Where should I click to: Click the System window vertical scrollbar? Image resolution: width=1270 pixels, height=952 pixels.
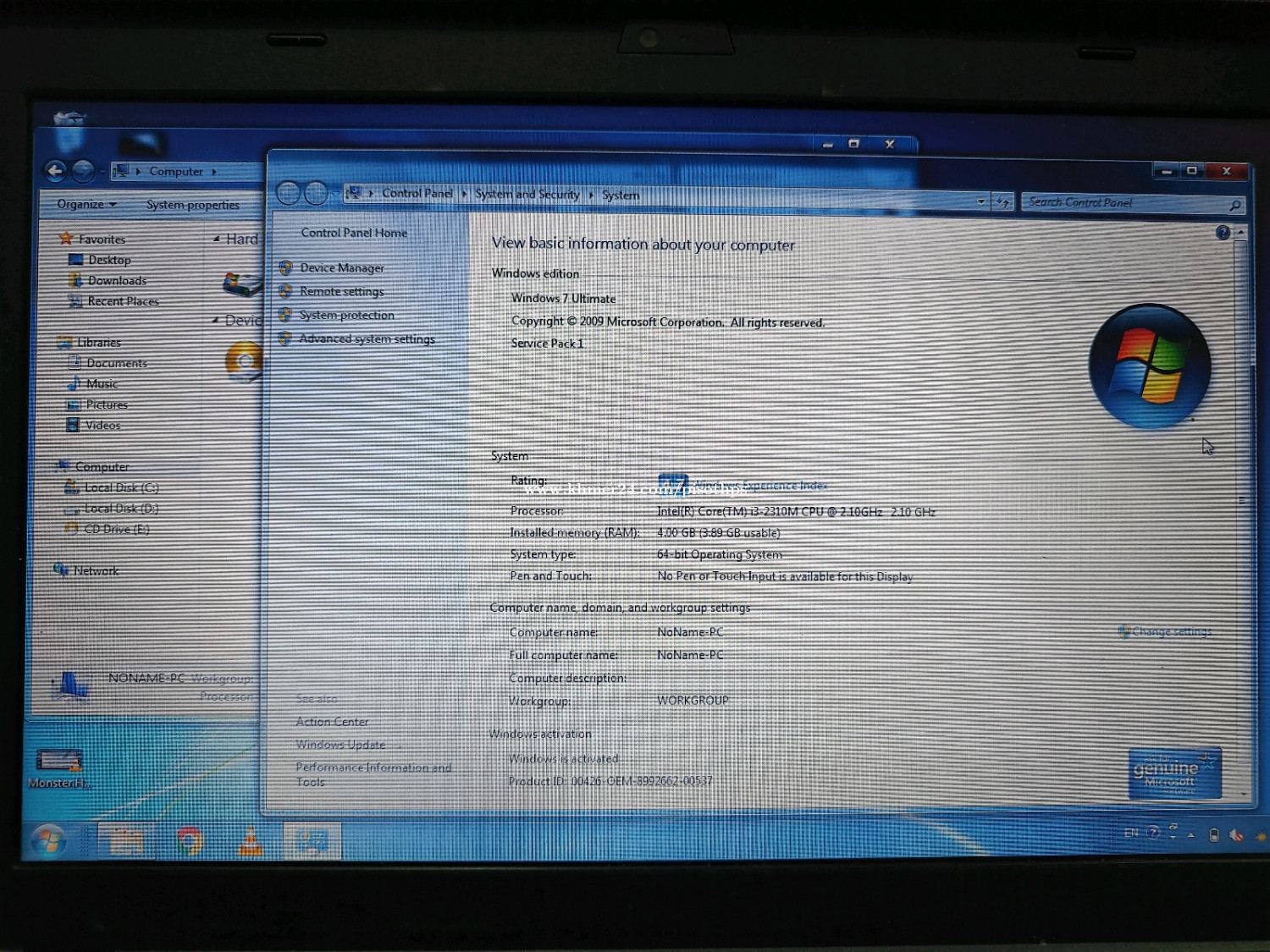click(1243, 508)
